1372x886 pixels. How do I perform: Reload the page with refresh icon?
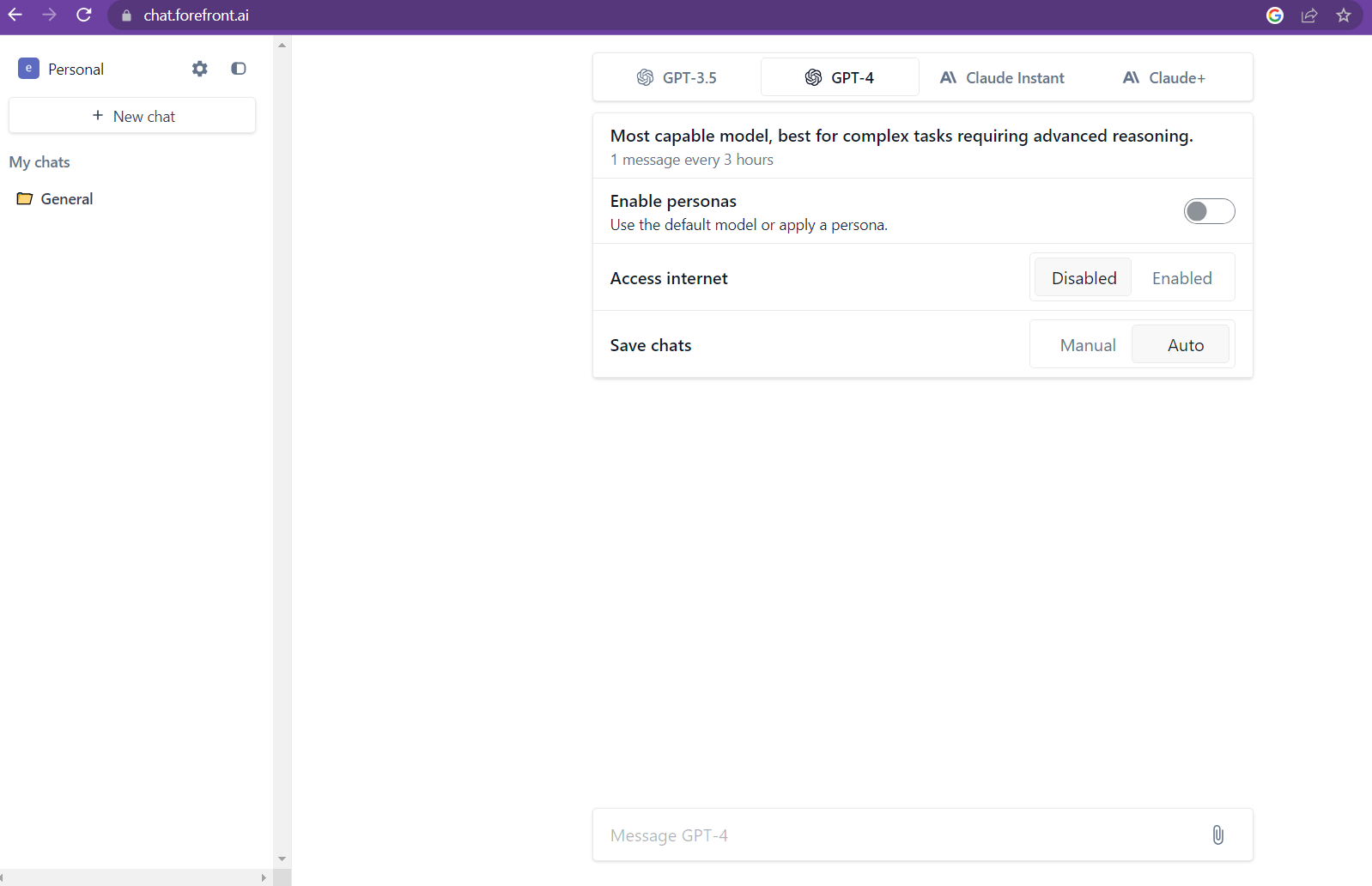coord(84,15)
